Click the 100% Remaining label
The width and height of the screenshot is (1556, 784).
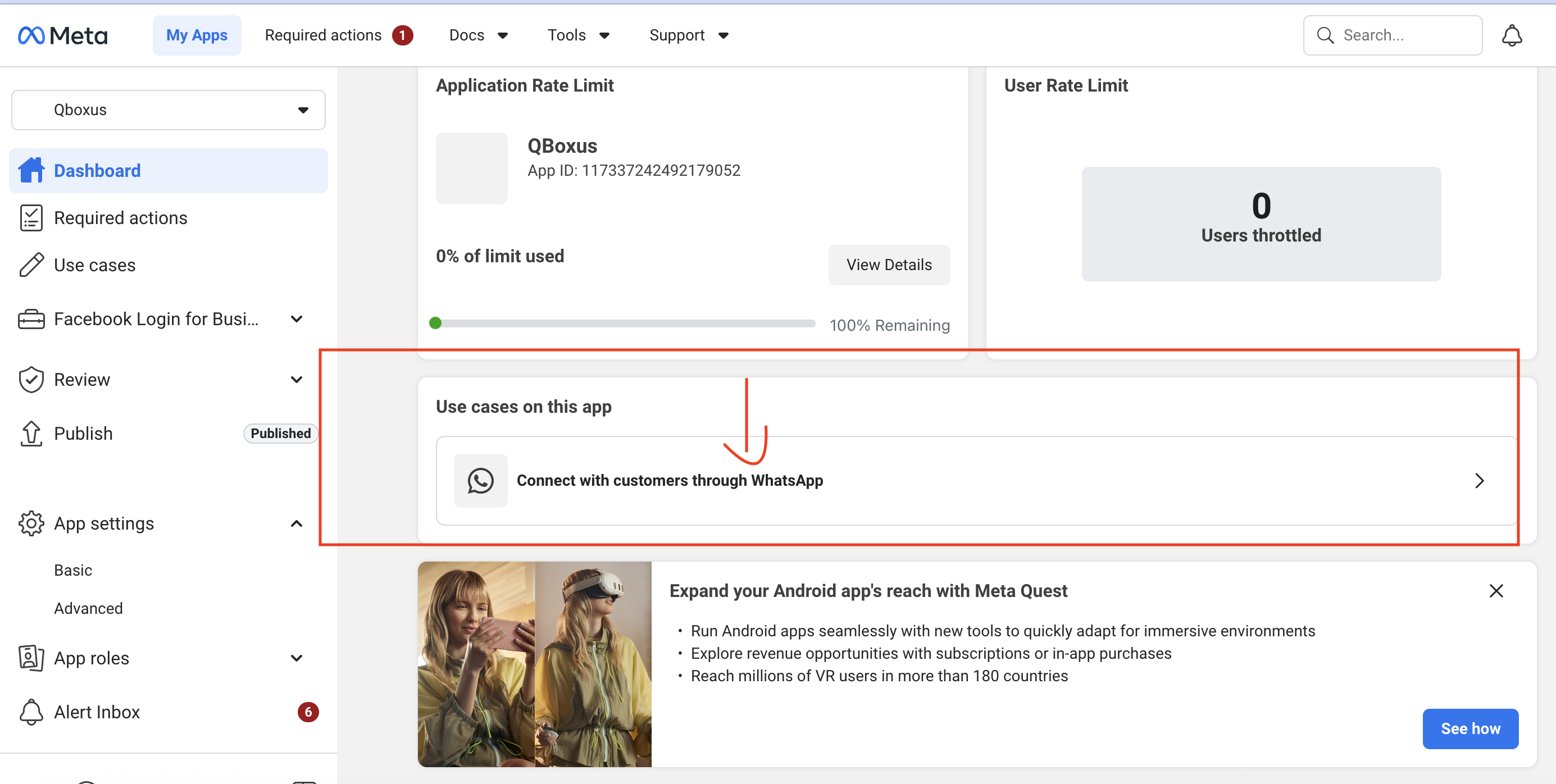tap(890, 326)
